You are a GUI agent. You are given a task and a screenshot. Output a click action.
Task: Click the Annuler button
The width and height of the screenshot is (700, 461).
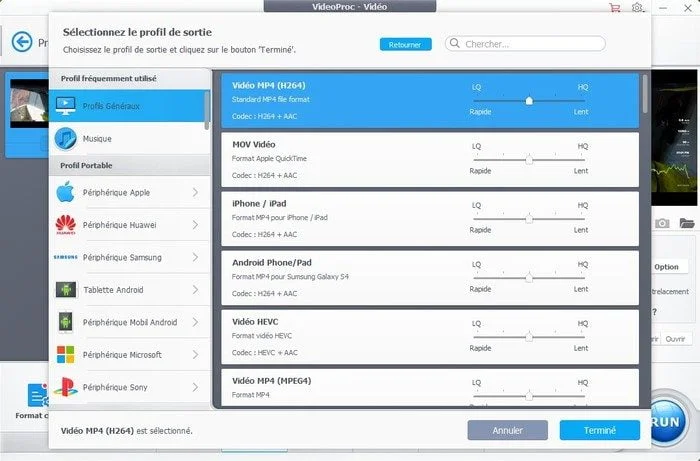coord(508,430)
